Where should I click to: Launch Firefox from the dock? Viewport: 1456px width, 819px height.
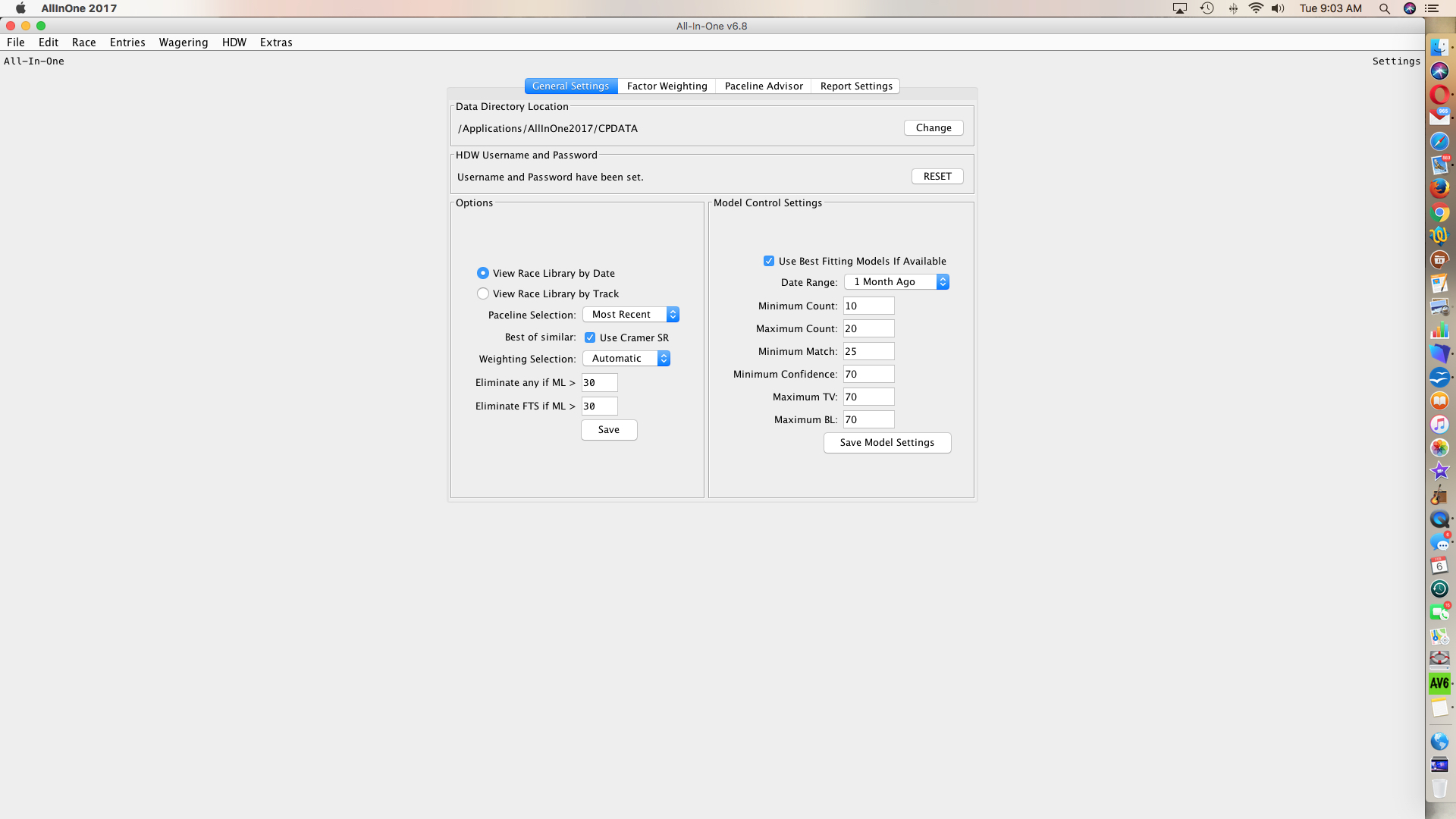coord(1439,187)
